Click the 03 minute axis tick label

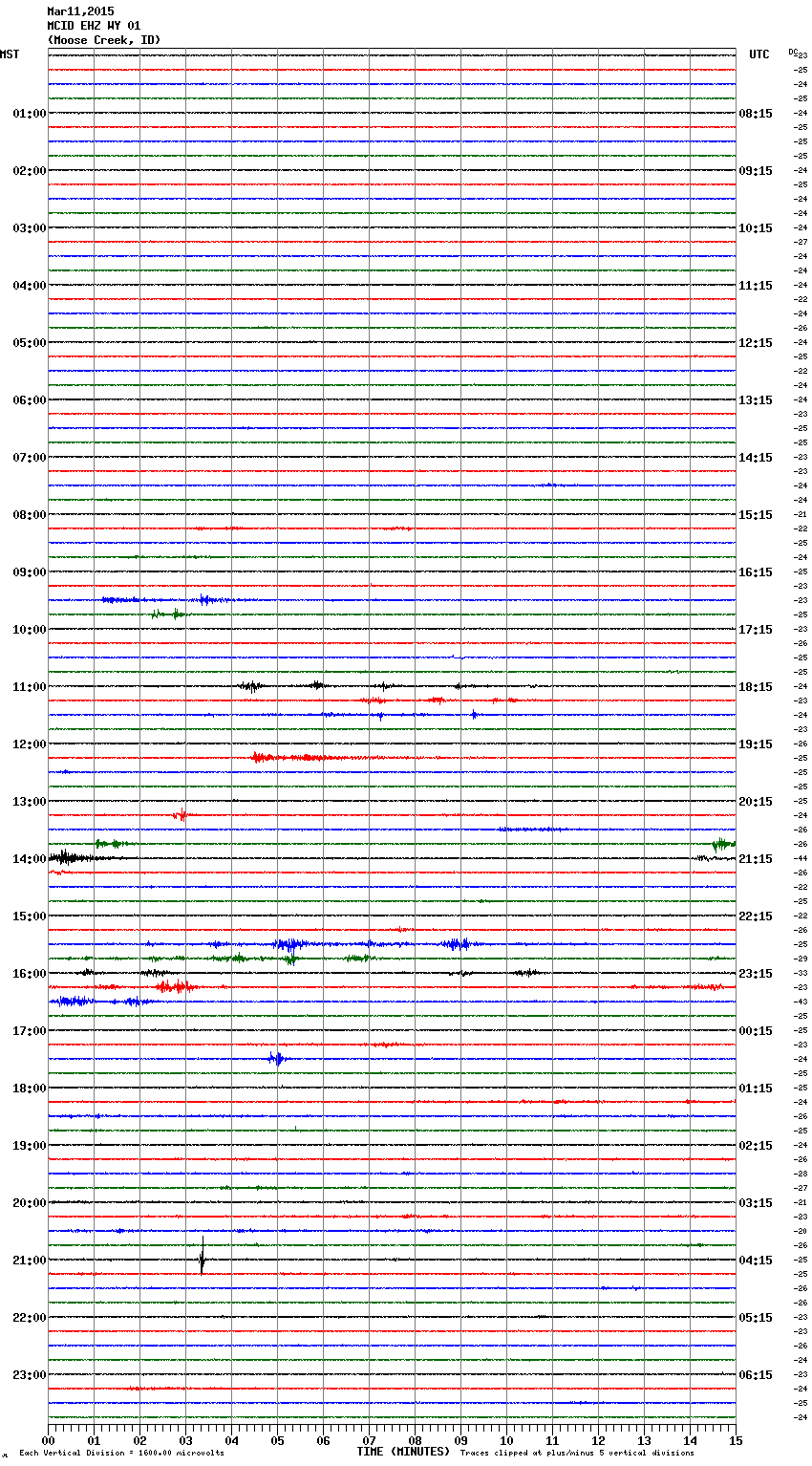(x=185, y=1440)
